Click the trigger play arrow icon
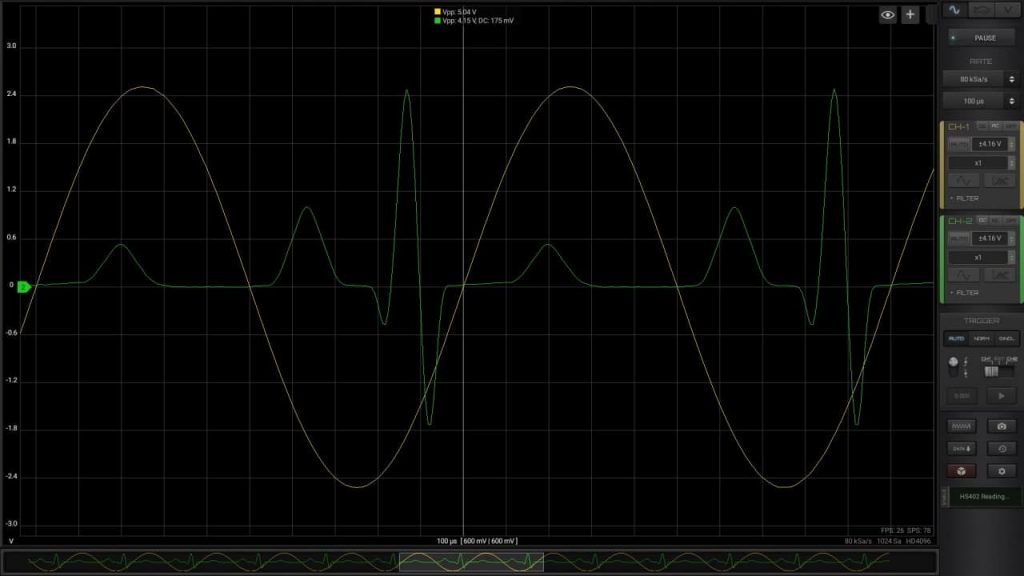This screenshot has height=576, width=1024. pyautogui.click(x=1001, y=396)
